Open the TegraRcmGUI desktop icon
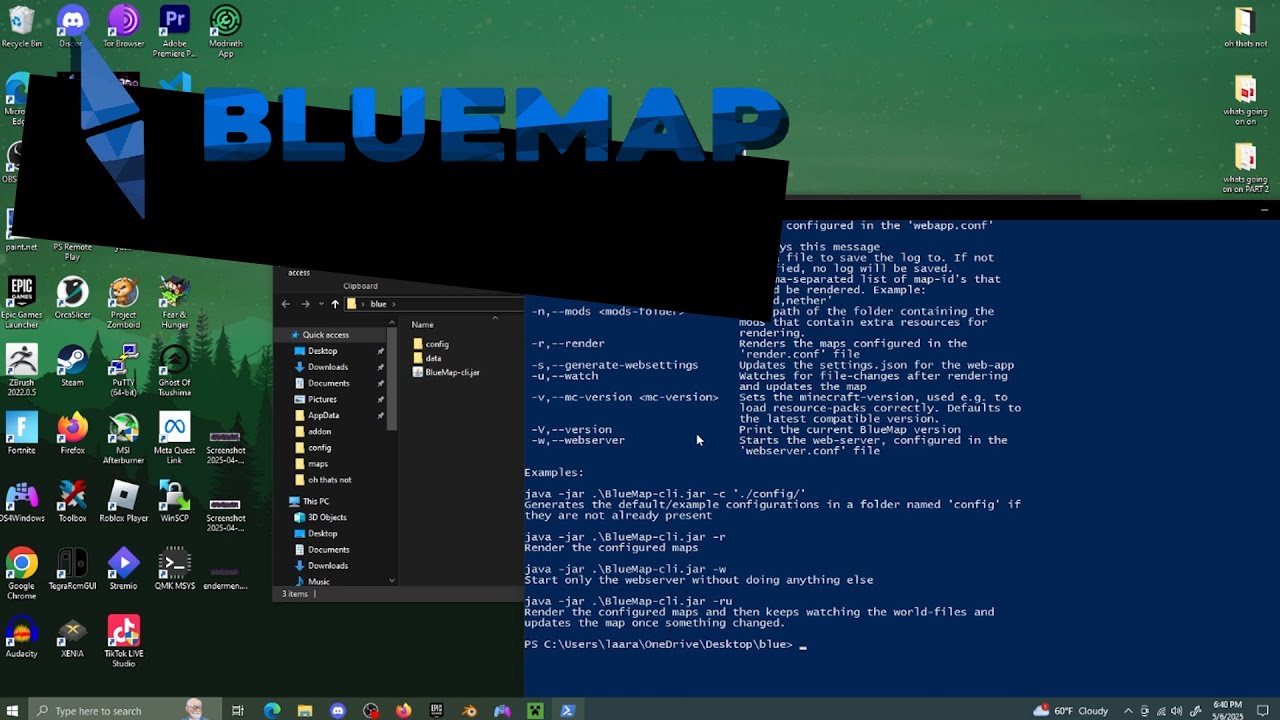This screenshot has width=1280, height=720. point(72,569)
